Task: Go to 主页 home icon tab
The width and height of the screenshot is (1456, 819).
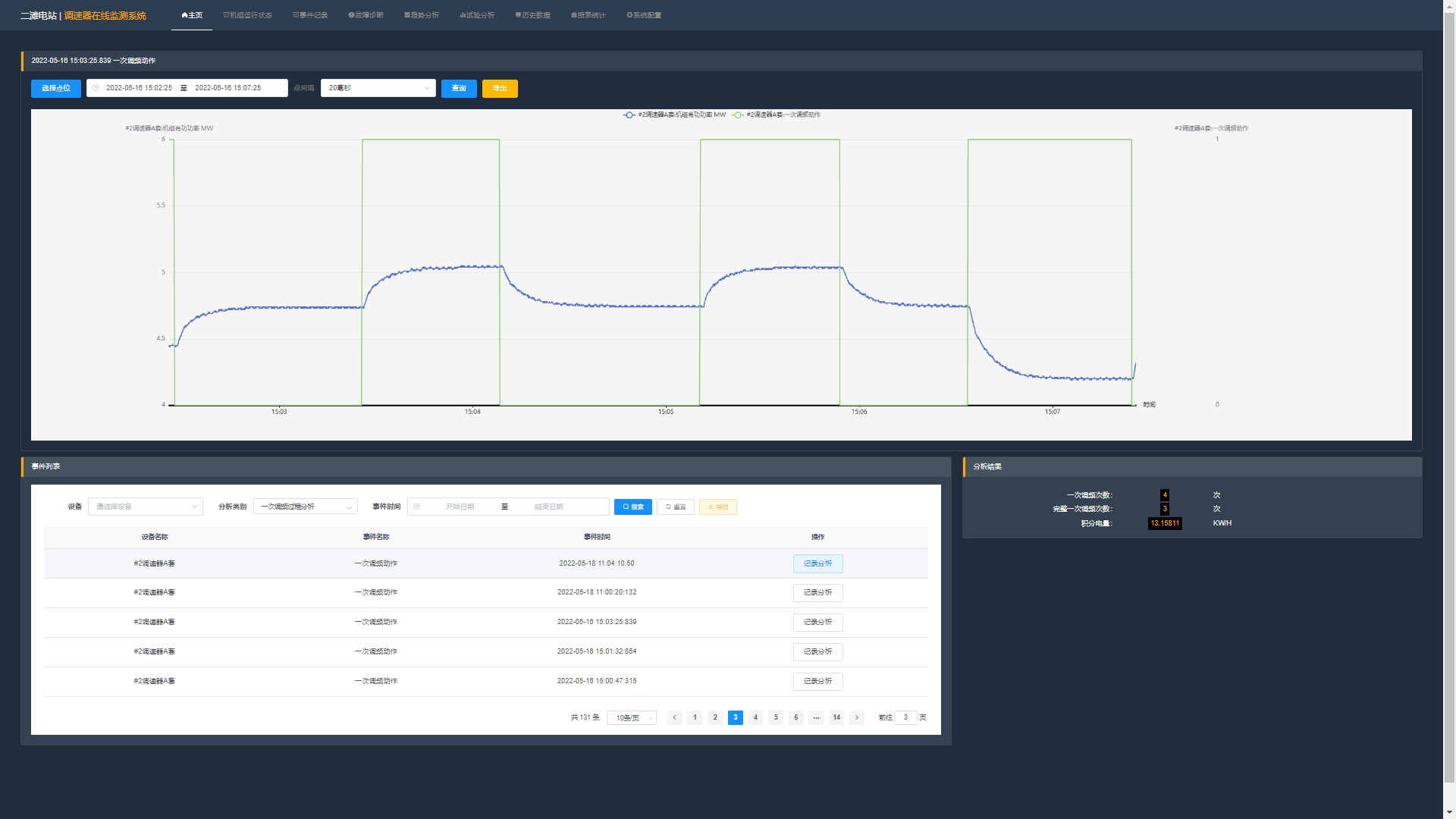Action: pos(192,15)
